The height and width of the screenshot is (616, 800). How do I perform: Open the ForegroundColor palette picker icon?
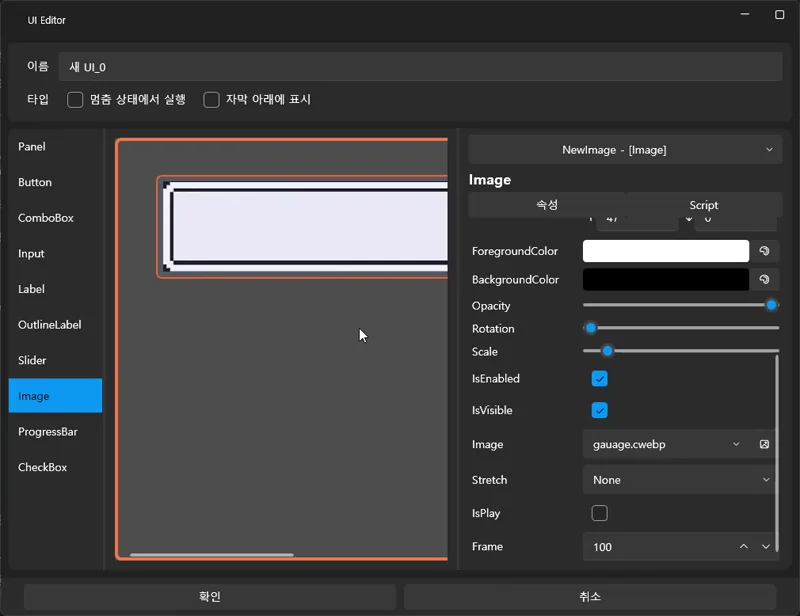764,251
